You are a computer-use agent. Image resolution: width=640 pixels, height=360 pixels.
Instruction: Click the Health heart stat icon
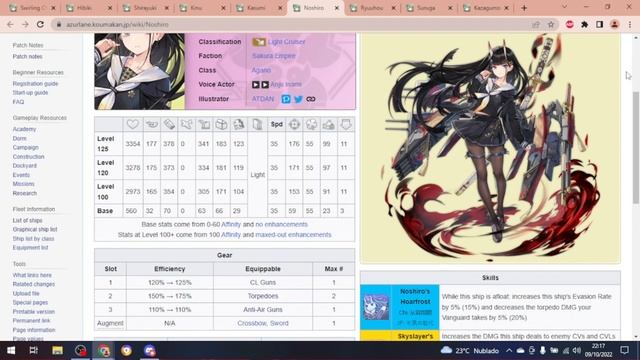133,124
